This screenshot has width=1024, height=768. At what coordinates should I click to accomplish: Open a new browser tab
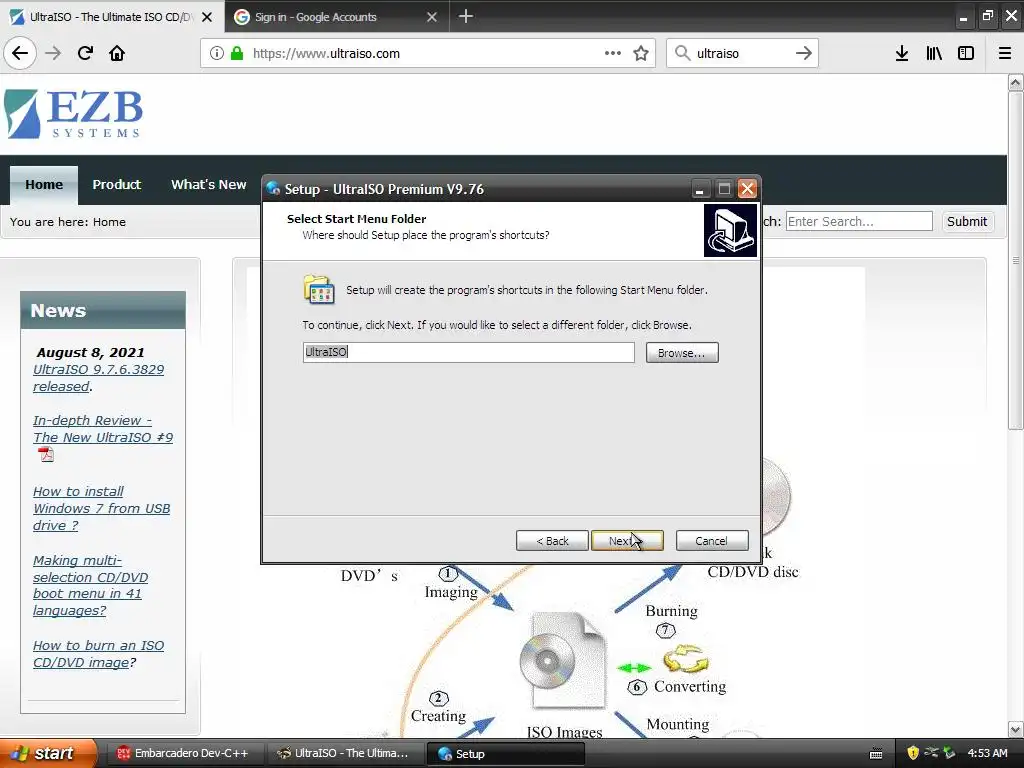click(x=466, y=16)
